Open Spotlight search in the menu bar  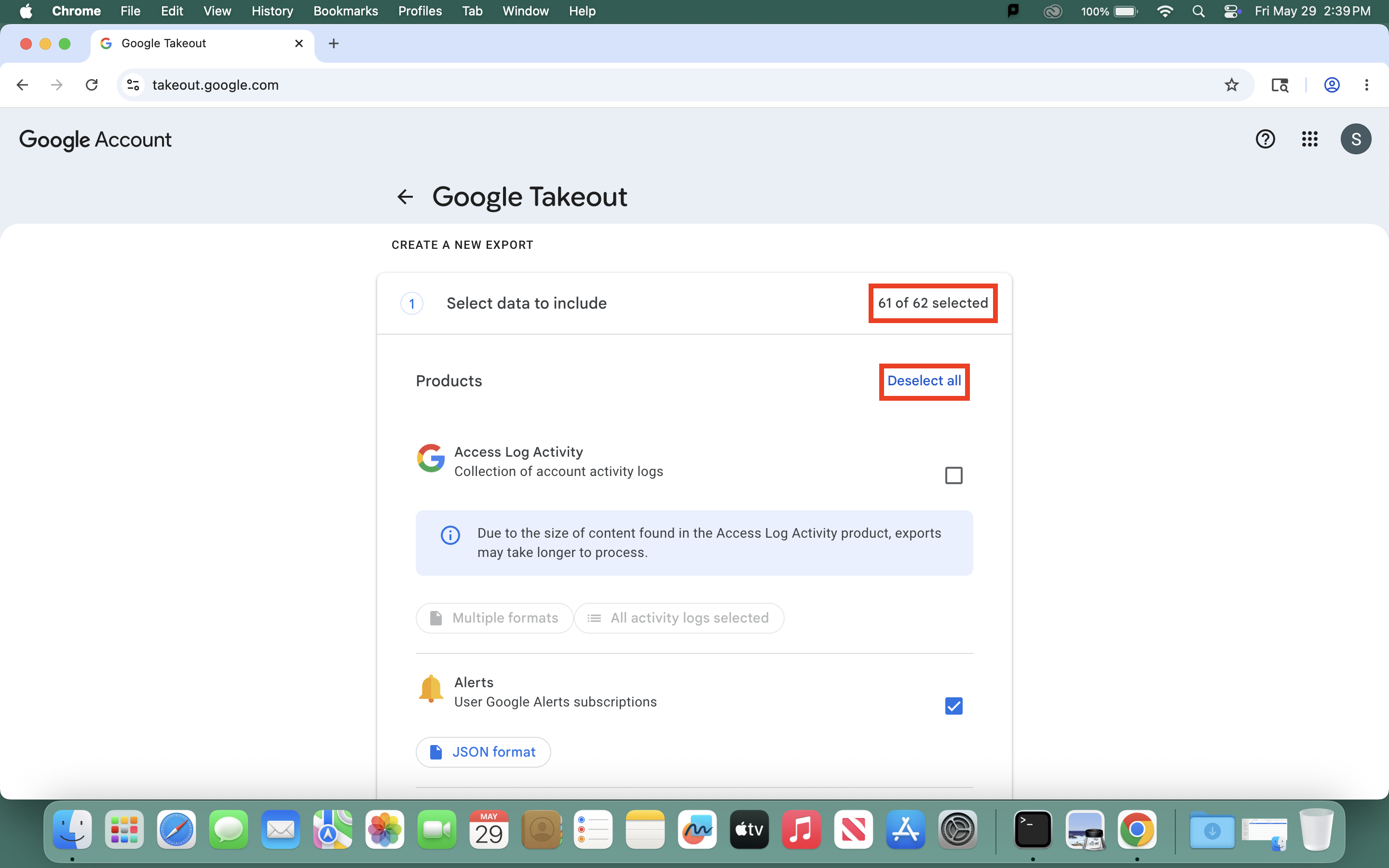point(1198,12)
